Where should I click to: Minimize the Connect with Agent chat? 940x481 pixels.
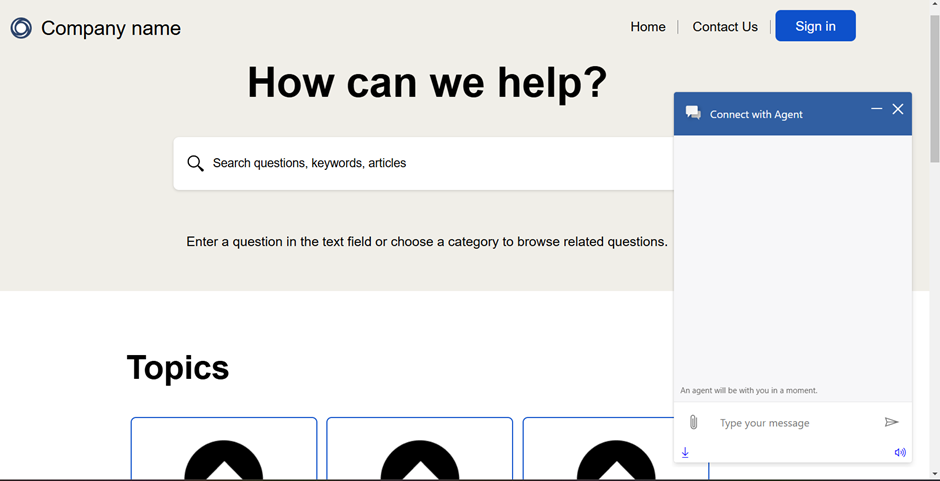point(876,109)
